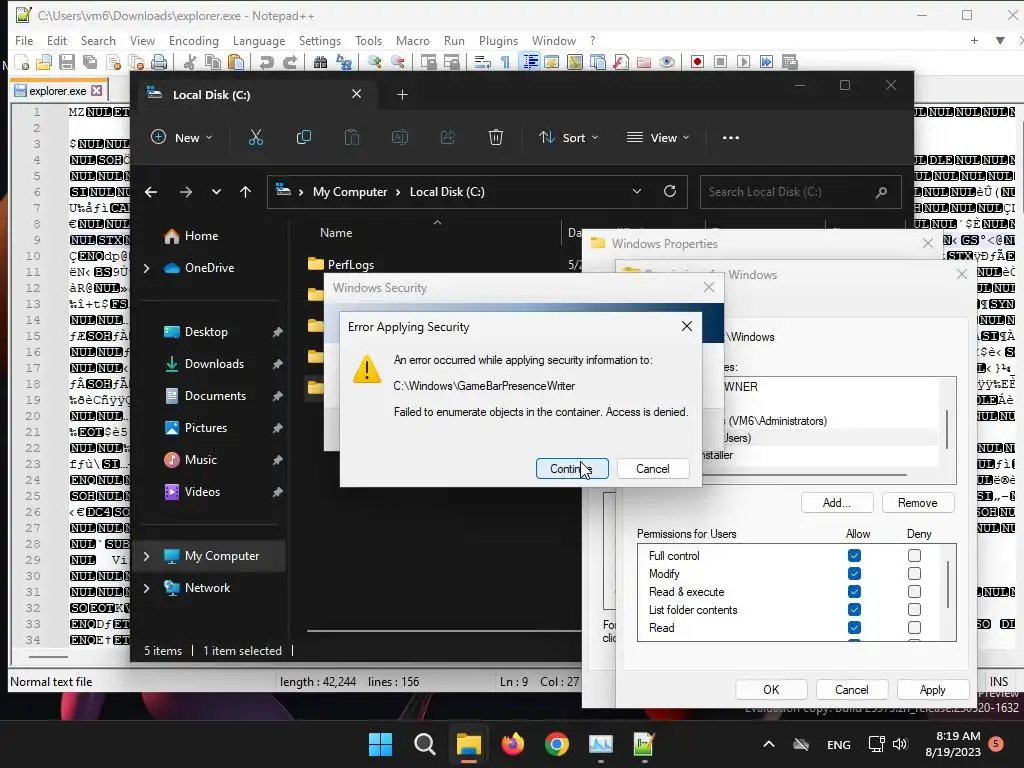The width and height of the screenshot is (1024, 768).
Task: Open the View dropdown in Explorer
Action: click(658, 138)
